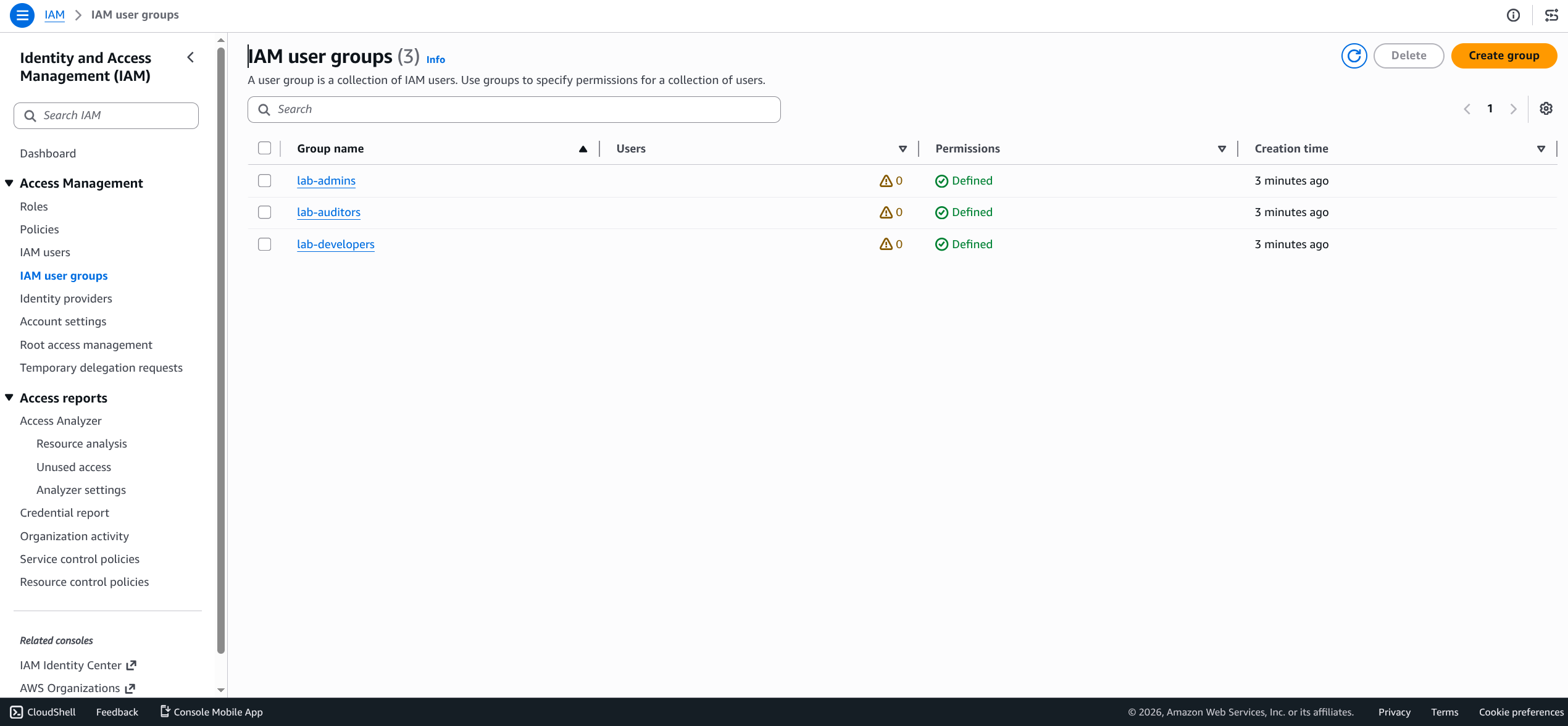The image size is (1568, 726).
Task: Focus the Search IAM input field
Action: click(x=106, y=115)
